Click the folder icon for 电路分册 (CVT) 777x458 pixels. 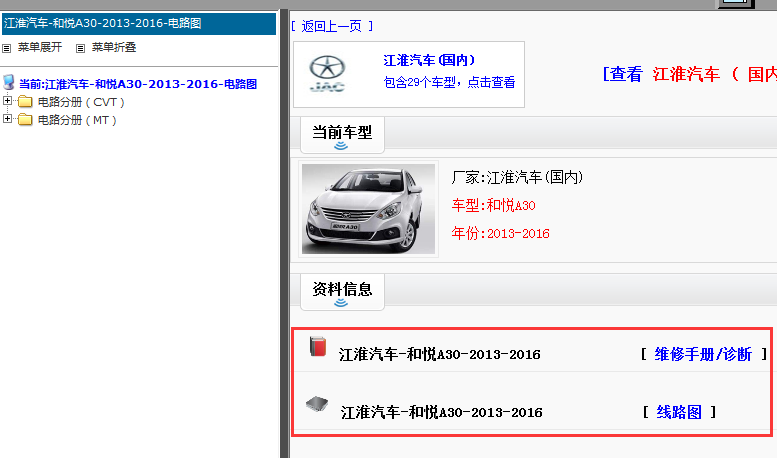click(x=25, y=102)
